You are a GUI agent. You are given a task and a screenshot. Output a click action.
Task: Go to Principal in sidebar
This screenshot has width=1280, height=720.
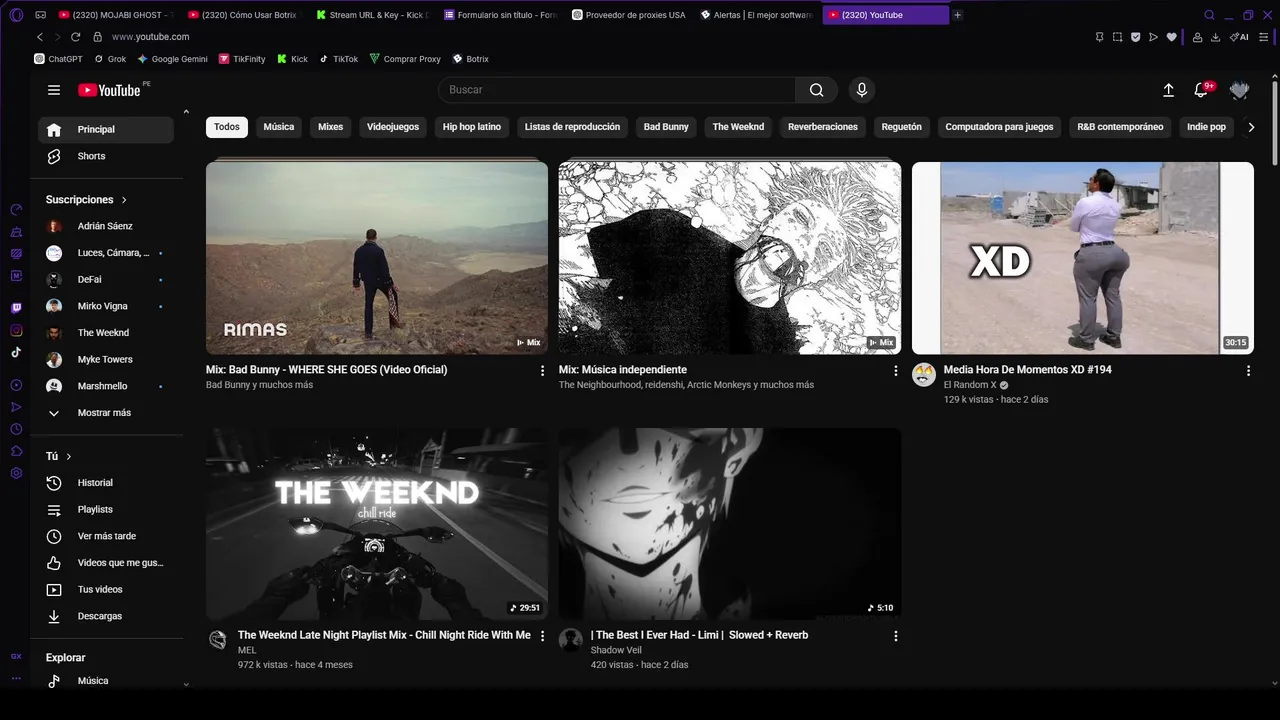tap(106, 130)
